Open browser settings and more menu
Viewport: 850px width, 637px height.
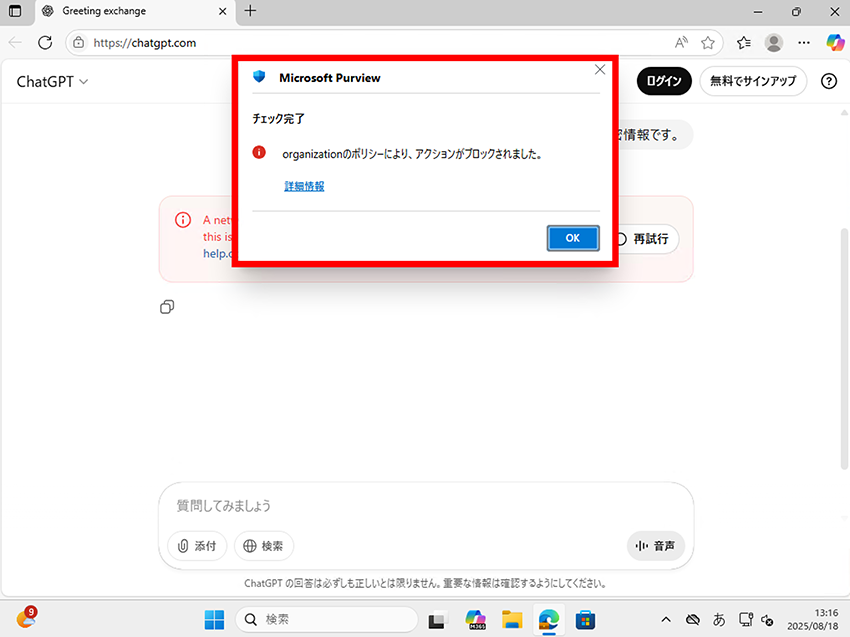pyautogui.click(x=804, y=43)
